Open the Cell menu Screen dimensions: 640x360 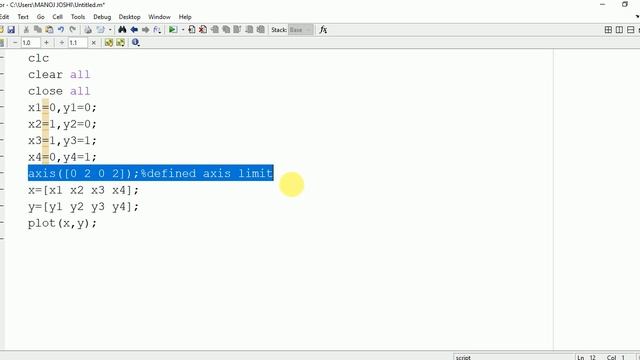click(58, 17)
